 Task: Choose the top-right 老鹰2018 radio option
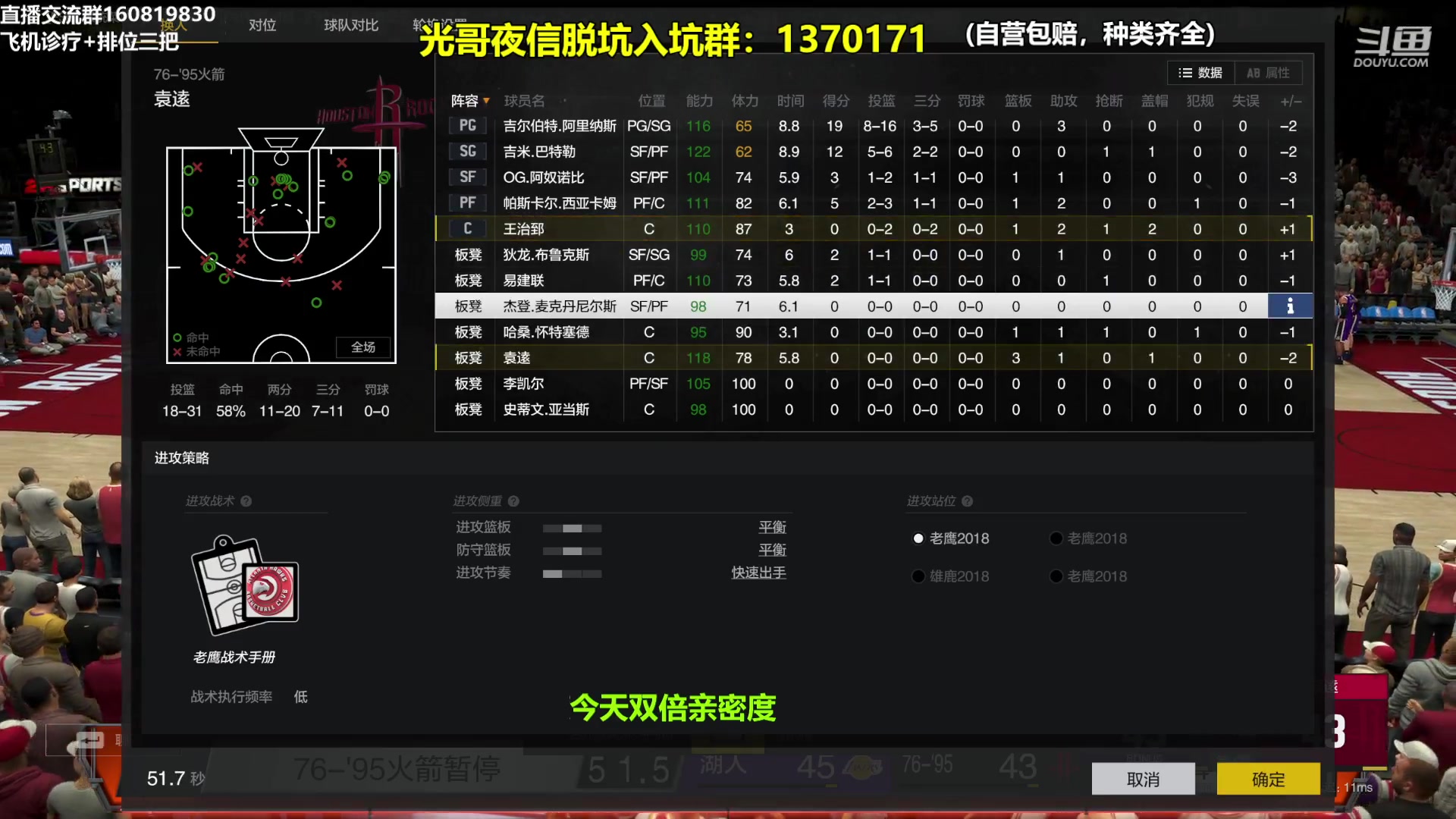click(x=1056, y=538)
